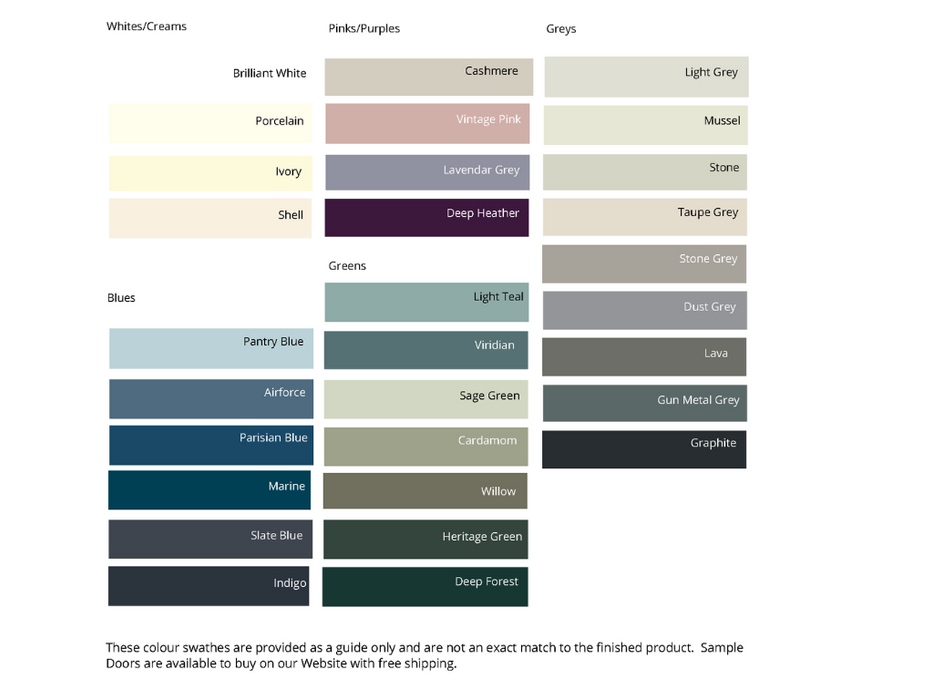Pick the Light Teal swatch

[x=427, y=302]
